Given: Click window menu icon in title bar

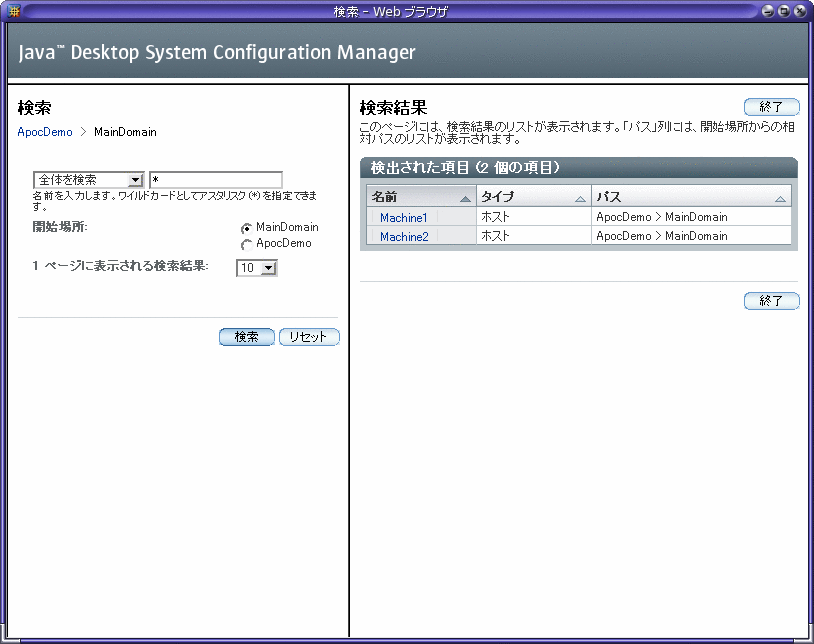Looking at the screenshot, I should pyautogui.click(x=14, y=10).
